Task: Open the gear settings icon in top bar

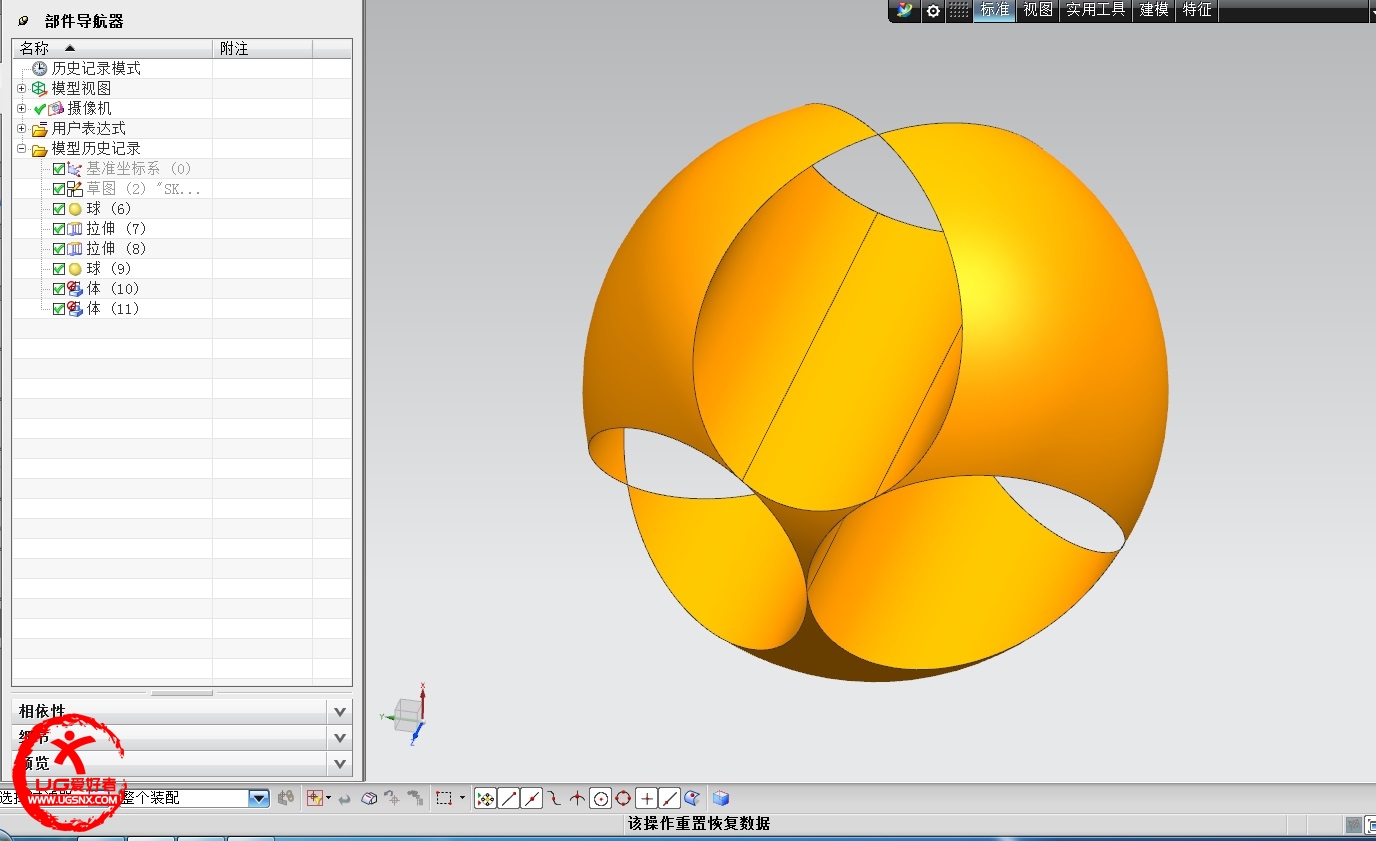Action: pos(933,10)
